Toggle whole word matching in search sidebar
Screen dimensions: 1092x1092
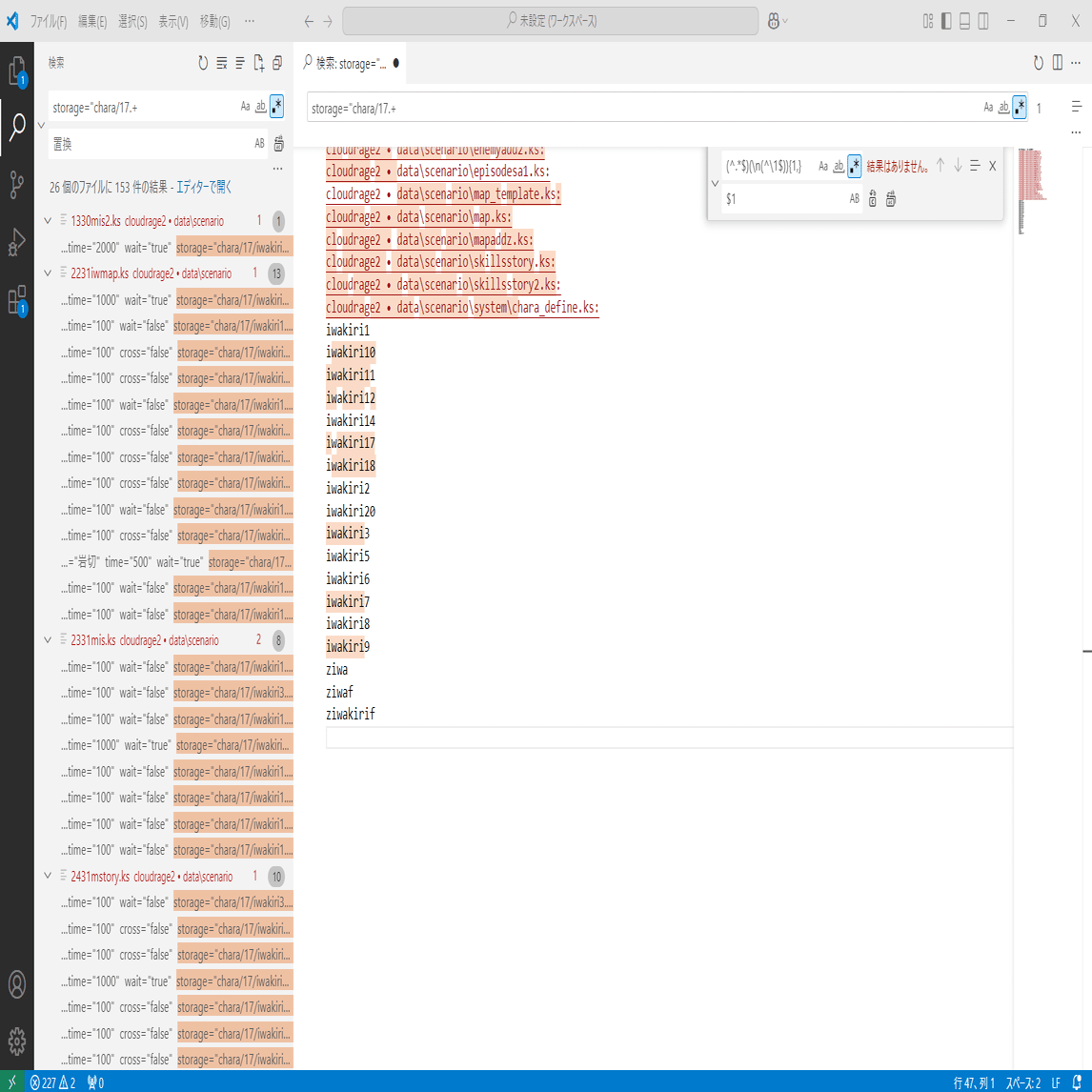coord(260,106)
